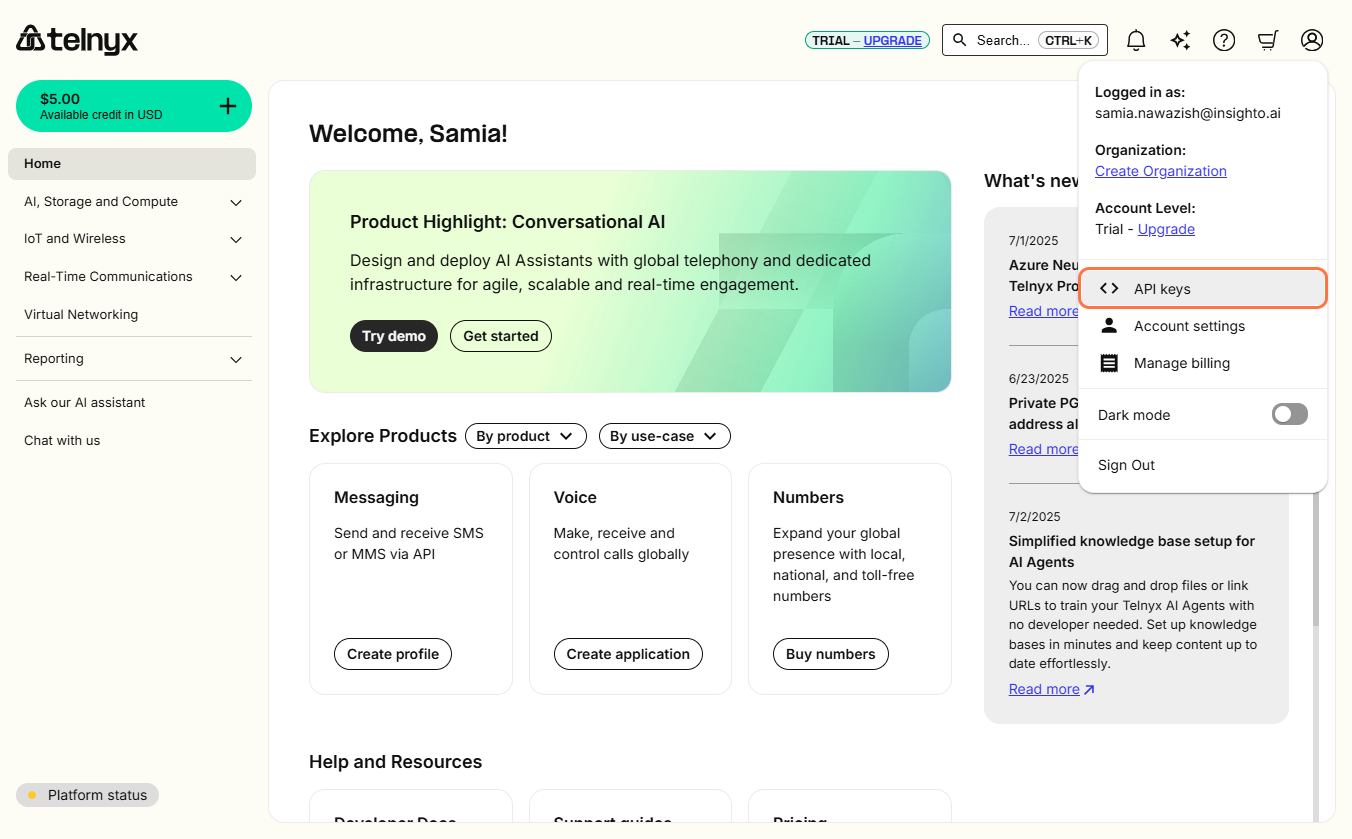The height and width of the screenshot is (839, 1352).
Task: Click the Get started button
Action: point(501,336)
